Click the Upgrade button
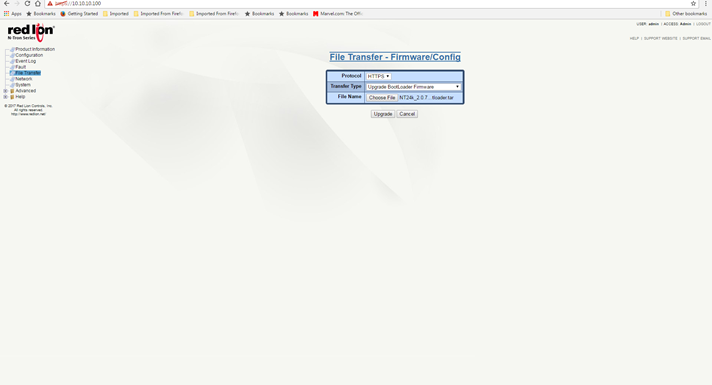 point(383,114)
